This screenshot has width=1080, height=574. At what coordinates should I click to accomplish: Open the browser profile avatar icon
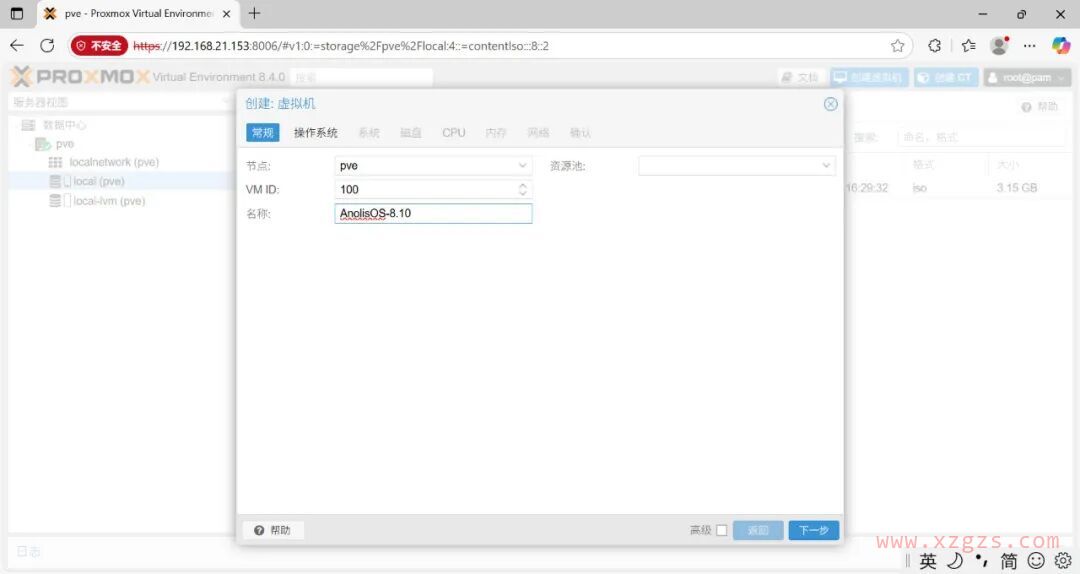coord(998,46)
